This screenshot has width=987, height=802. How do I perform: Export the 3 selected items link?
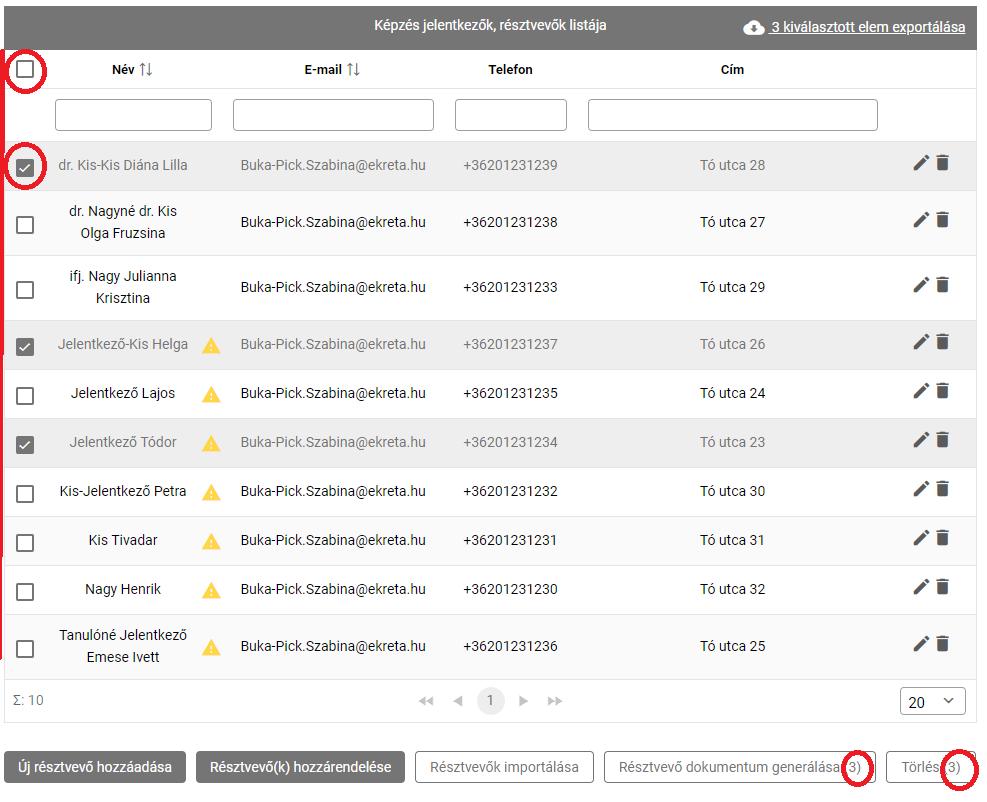click(x=868, y=27)
